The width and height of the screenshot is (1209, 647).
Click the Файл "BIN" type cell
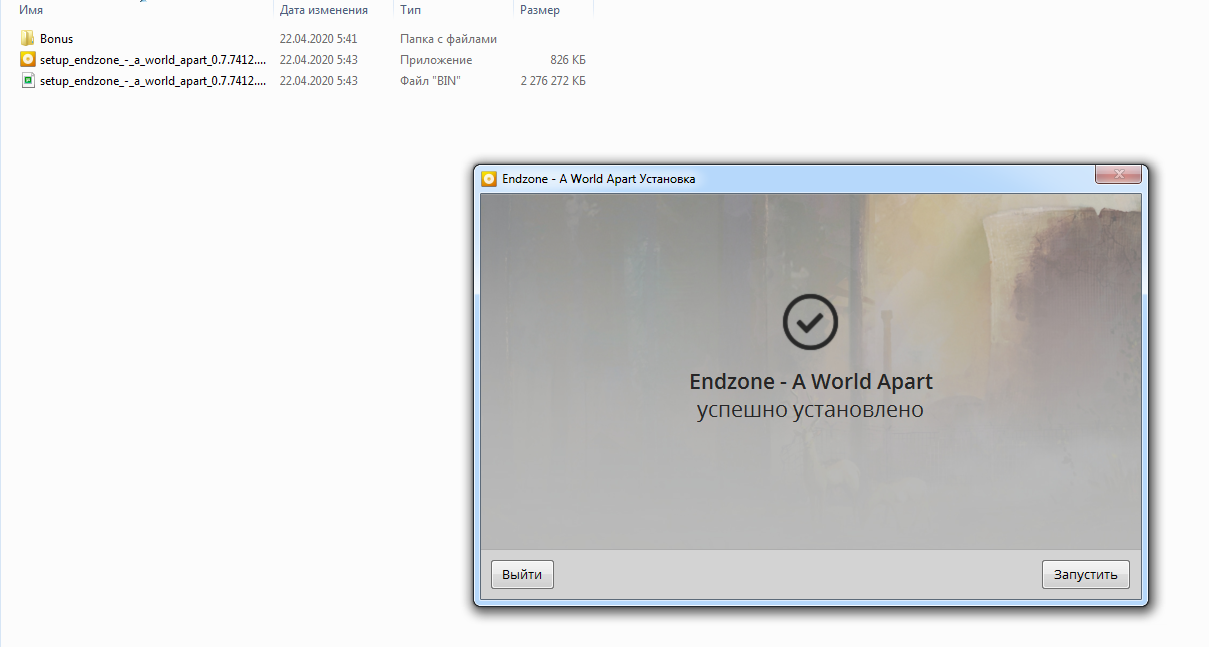[430, 81]
